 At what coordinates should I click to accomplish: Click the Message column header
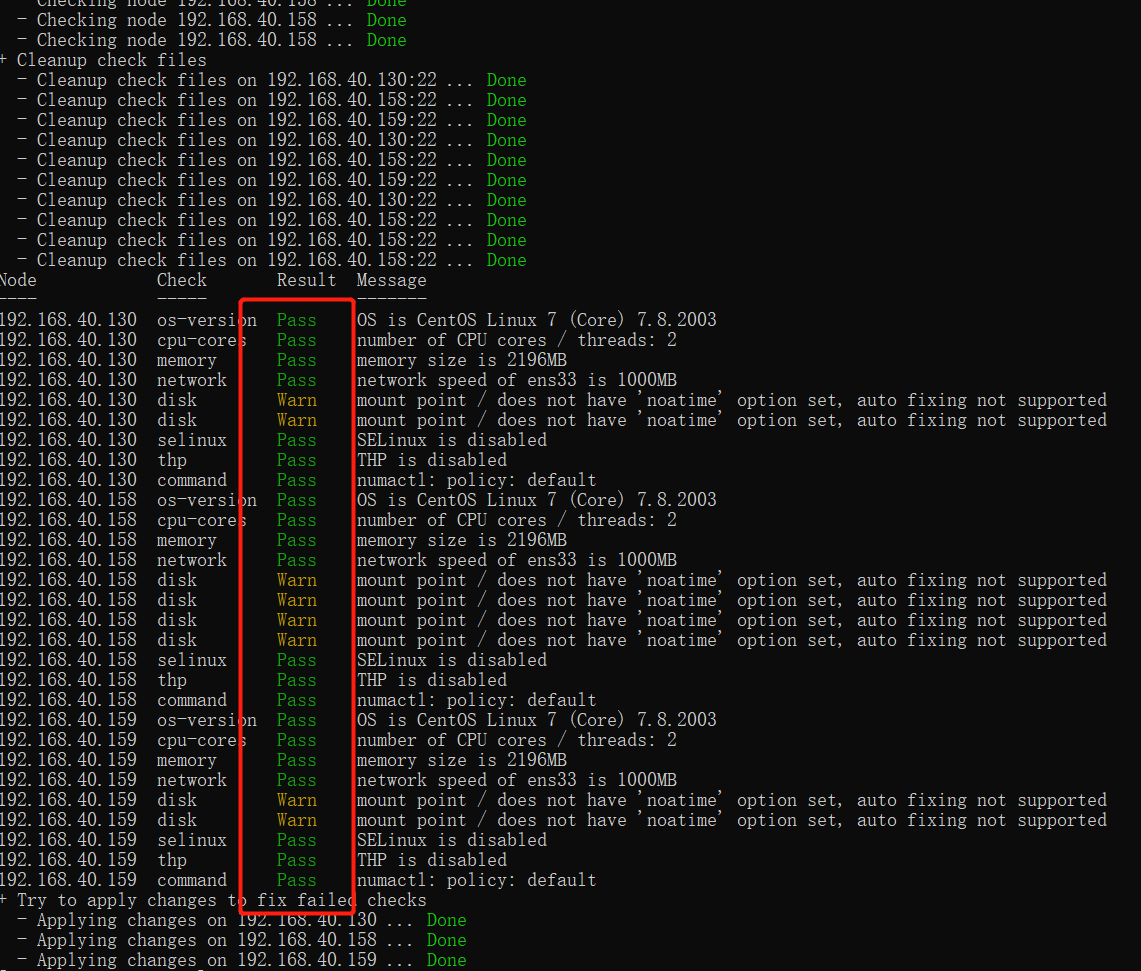pyautogui.click(x=390, y=280)
